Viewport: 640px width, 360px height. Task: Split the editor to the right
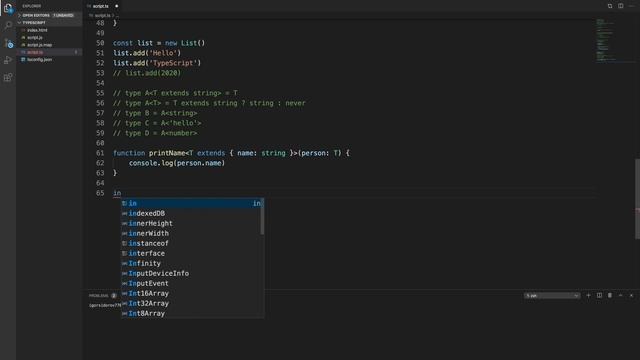click(620, 6)
